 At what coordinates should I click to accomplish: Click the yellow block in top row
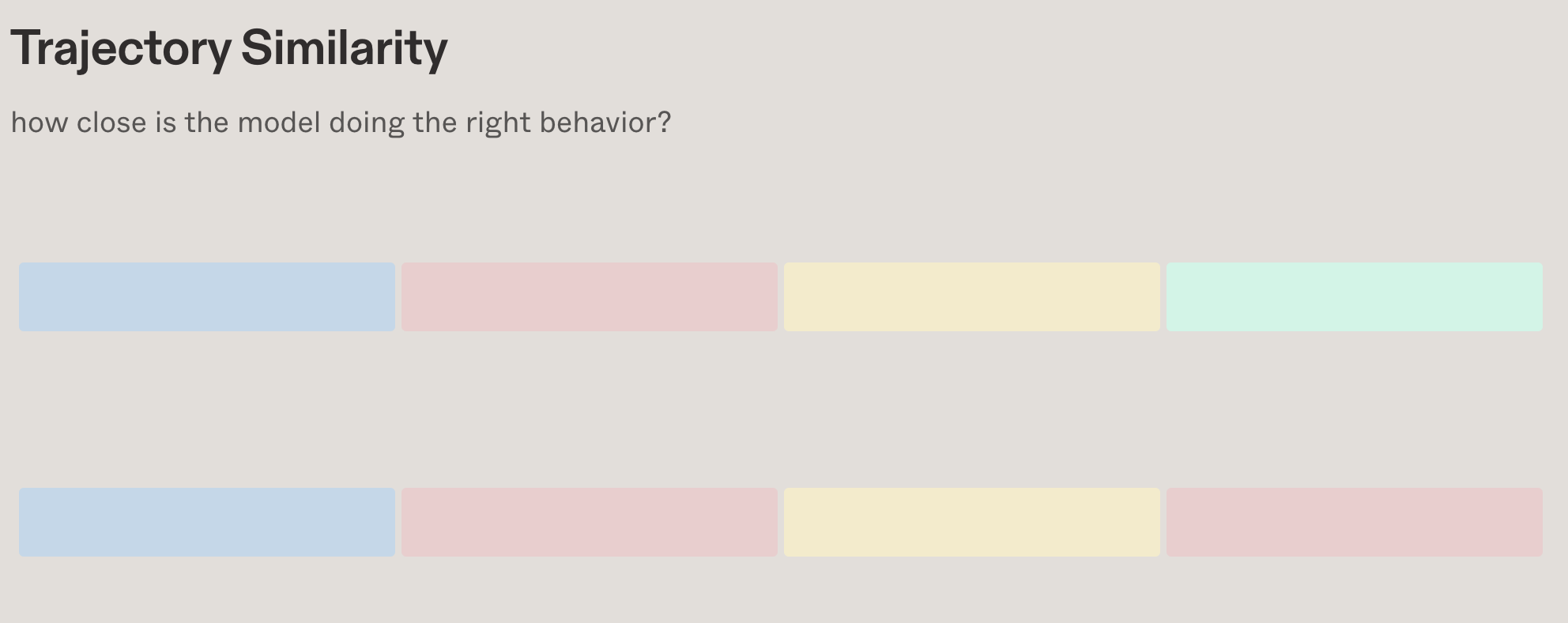[x=972, y=297]
